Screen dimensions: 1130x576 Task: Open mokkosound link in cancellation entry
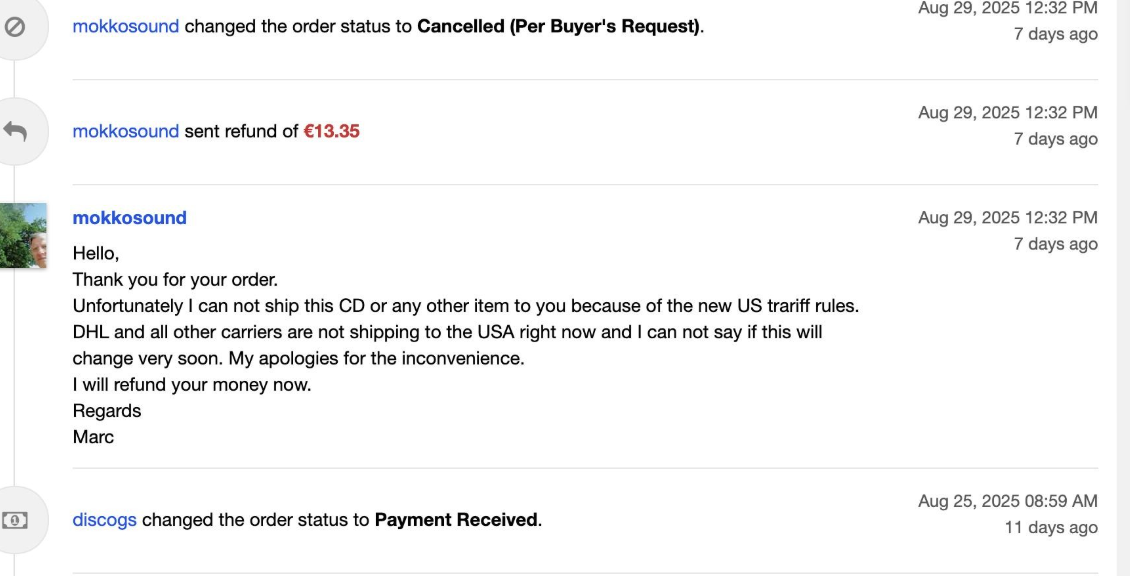point(125,27)
